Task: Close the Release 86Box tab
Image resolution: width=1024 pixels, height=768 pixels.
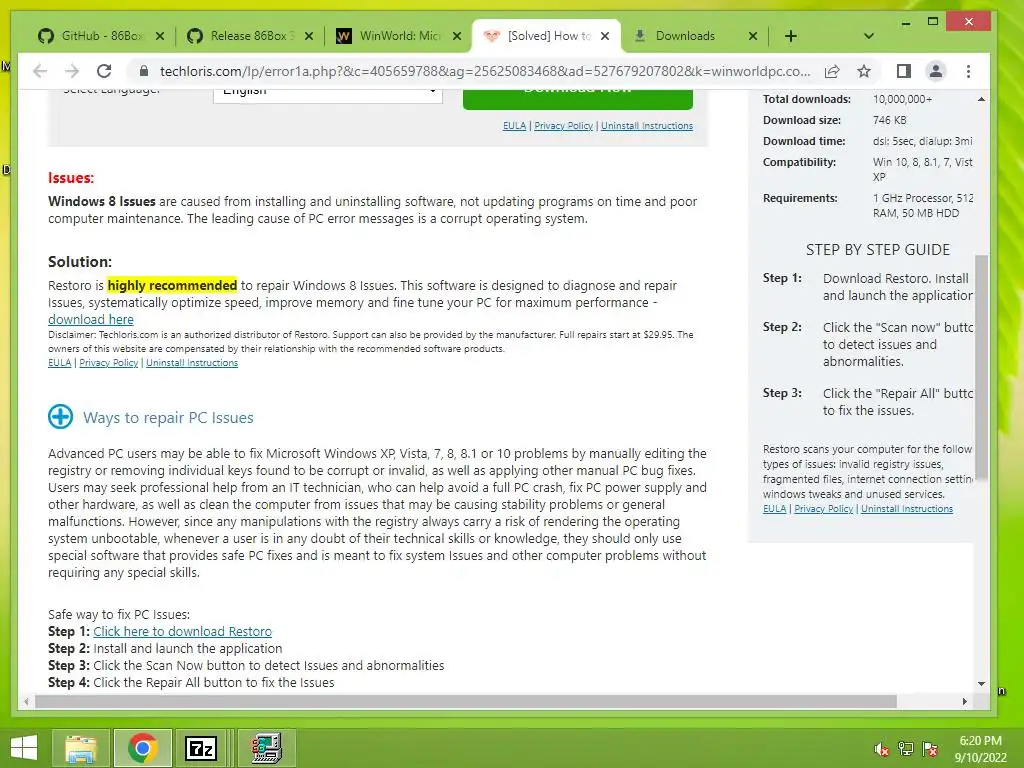Action: tap(309, 37)
